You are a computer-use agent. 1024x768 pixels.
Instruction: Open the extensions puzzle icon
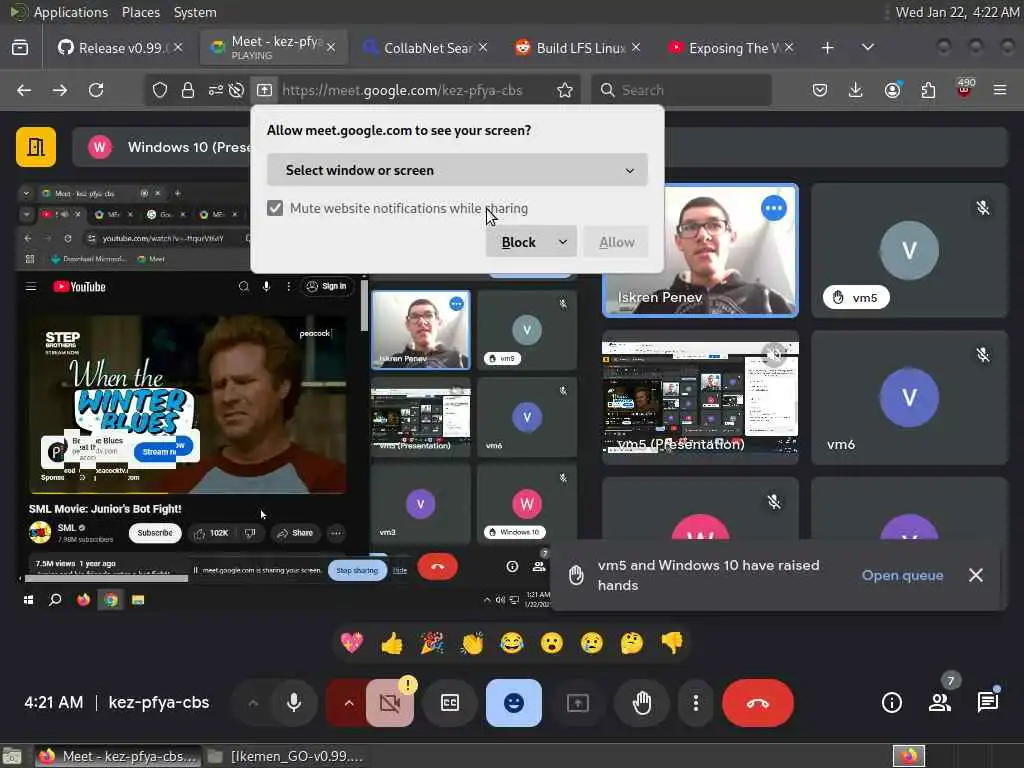coord(928,90)
